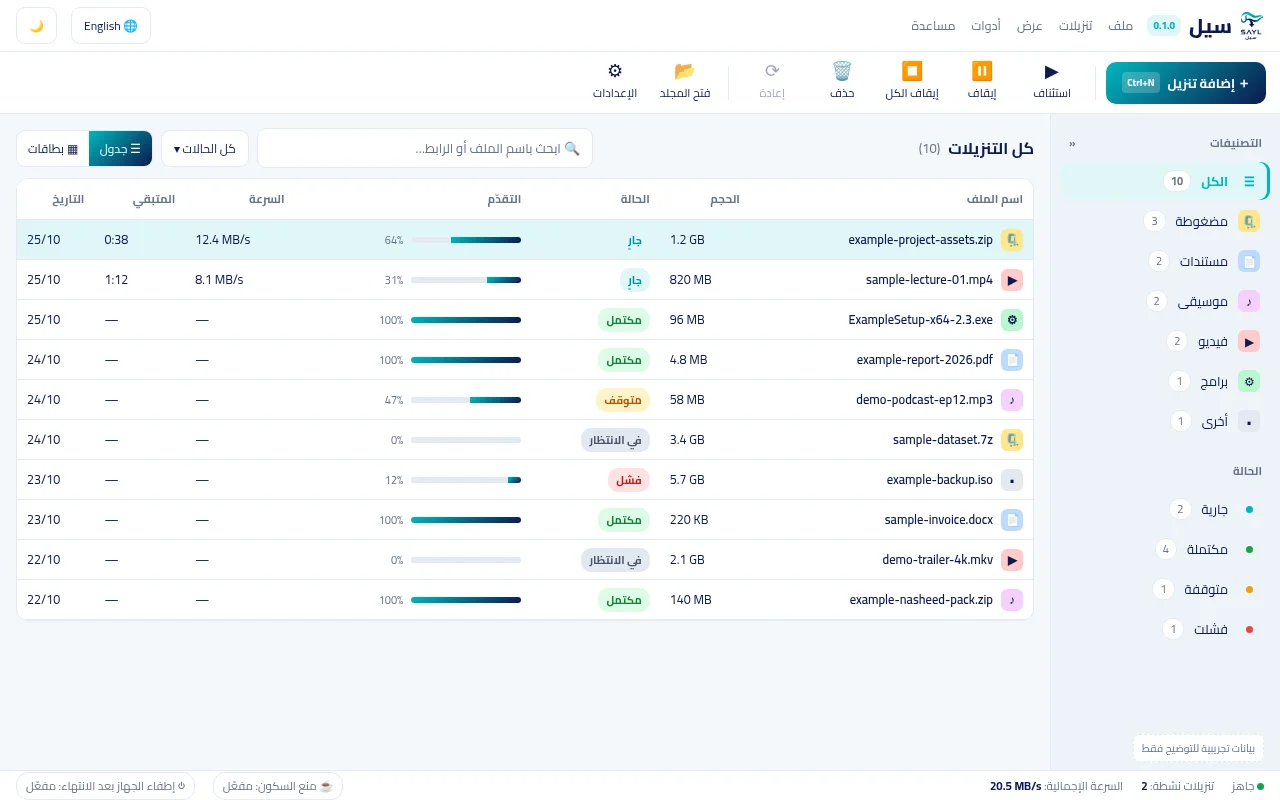Toggle sleep prevention (منع السكون) in status bar
1280x800 pixels.
278,786
